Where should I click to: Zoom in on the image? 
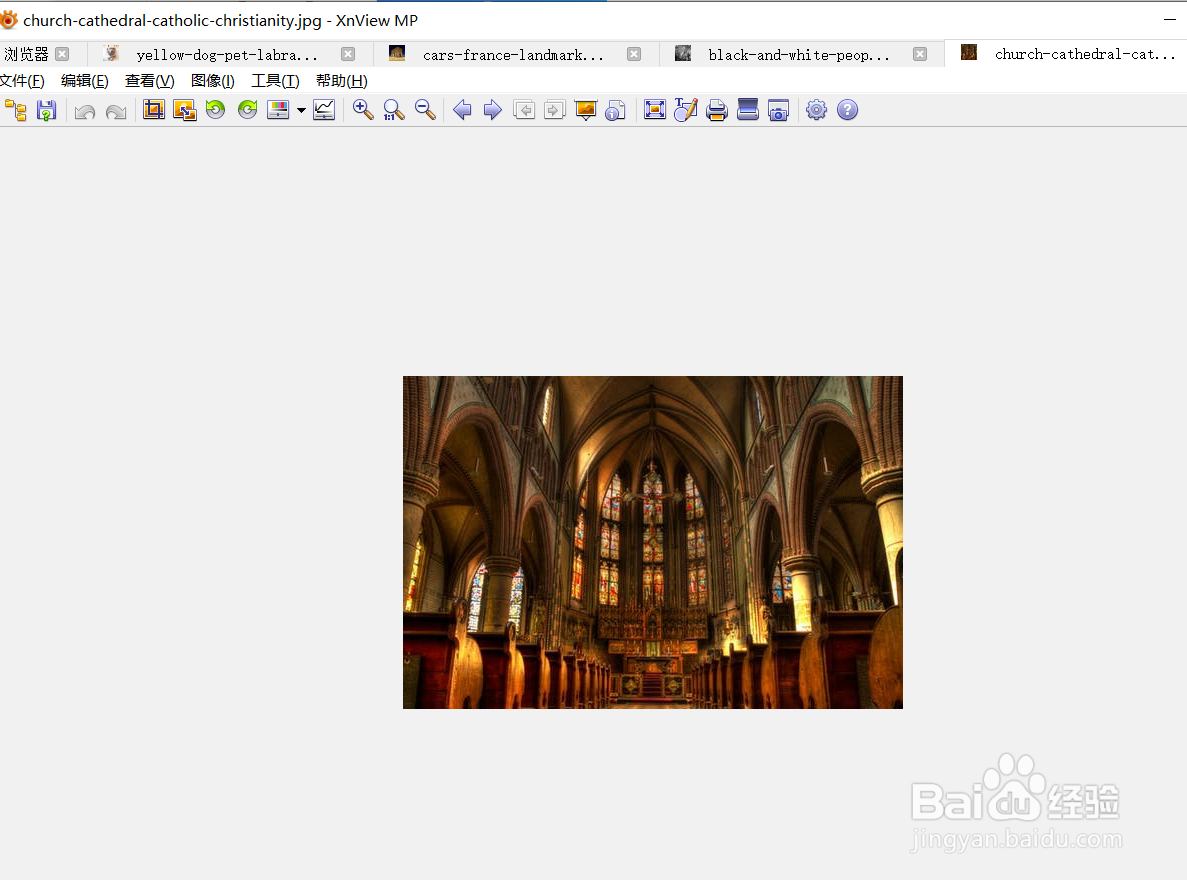click(363, 110)
